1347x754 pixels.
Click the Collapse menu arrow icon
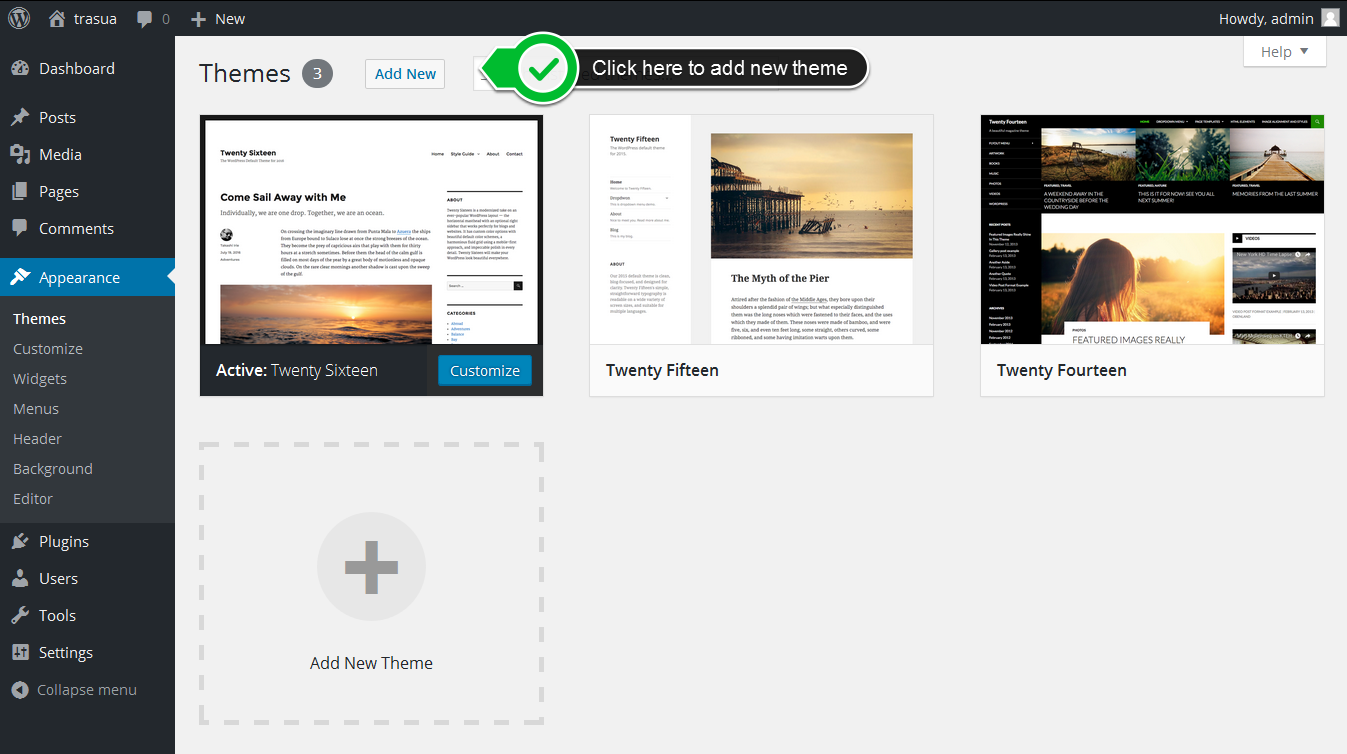tap(20, 690)
